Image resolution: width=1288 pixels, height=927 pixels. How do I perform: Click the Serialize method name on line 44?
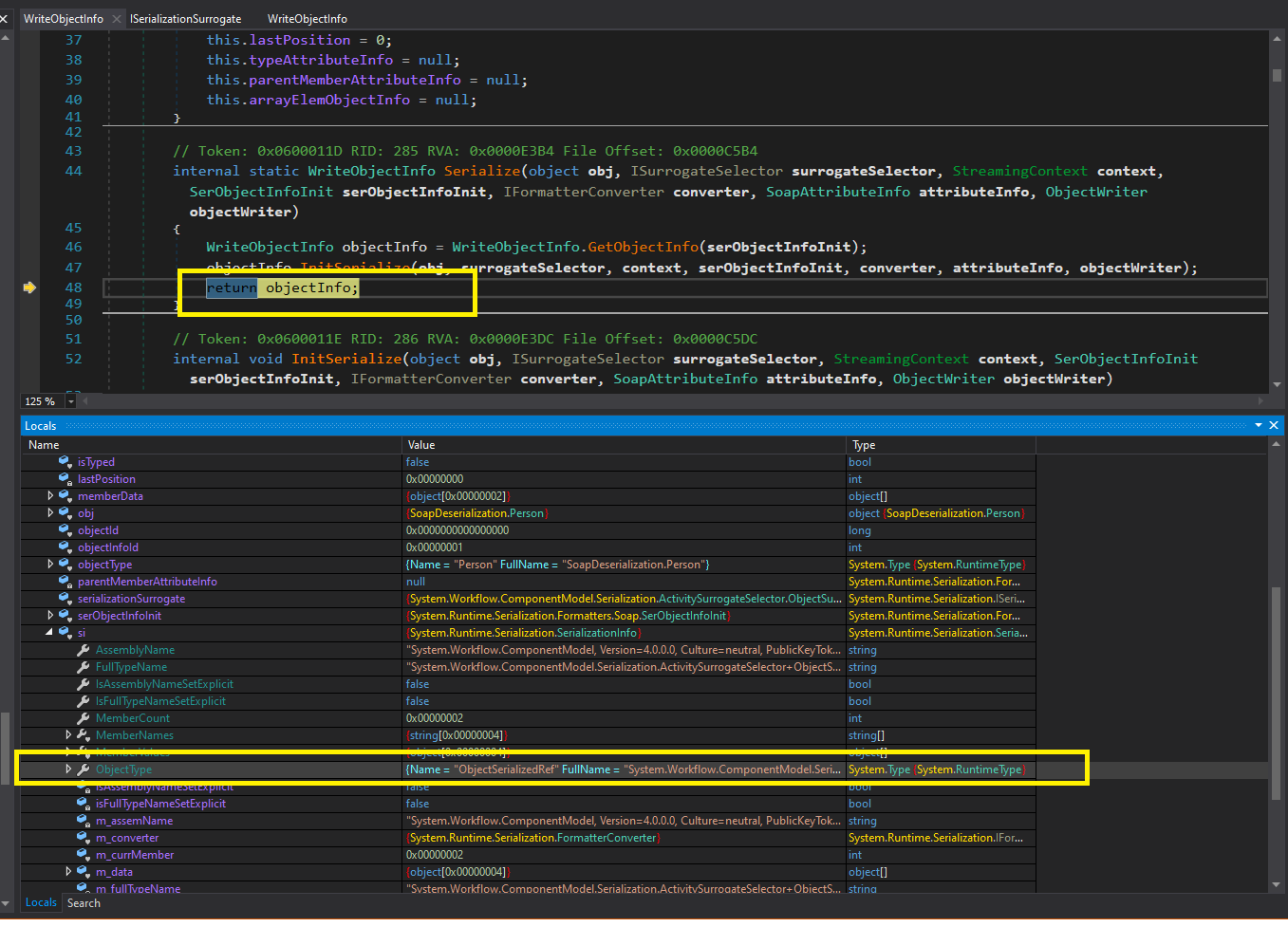click(482, 171)
